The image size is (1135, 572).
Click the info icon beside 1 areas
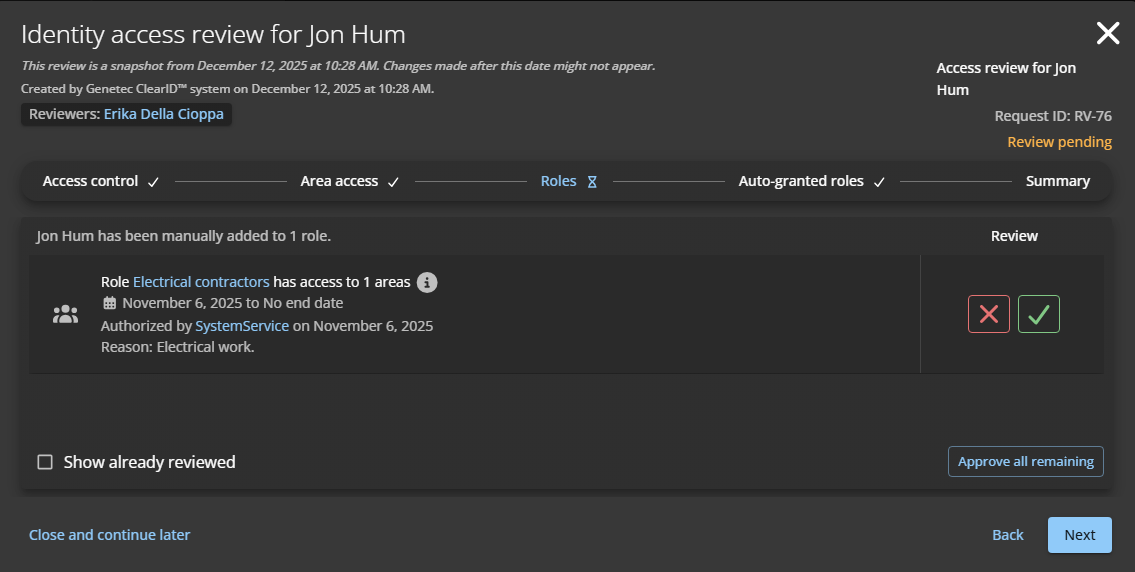point(427,282)
